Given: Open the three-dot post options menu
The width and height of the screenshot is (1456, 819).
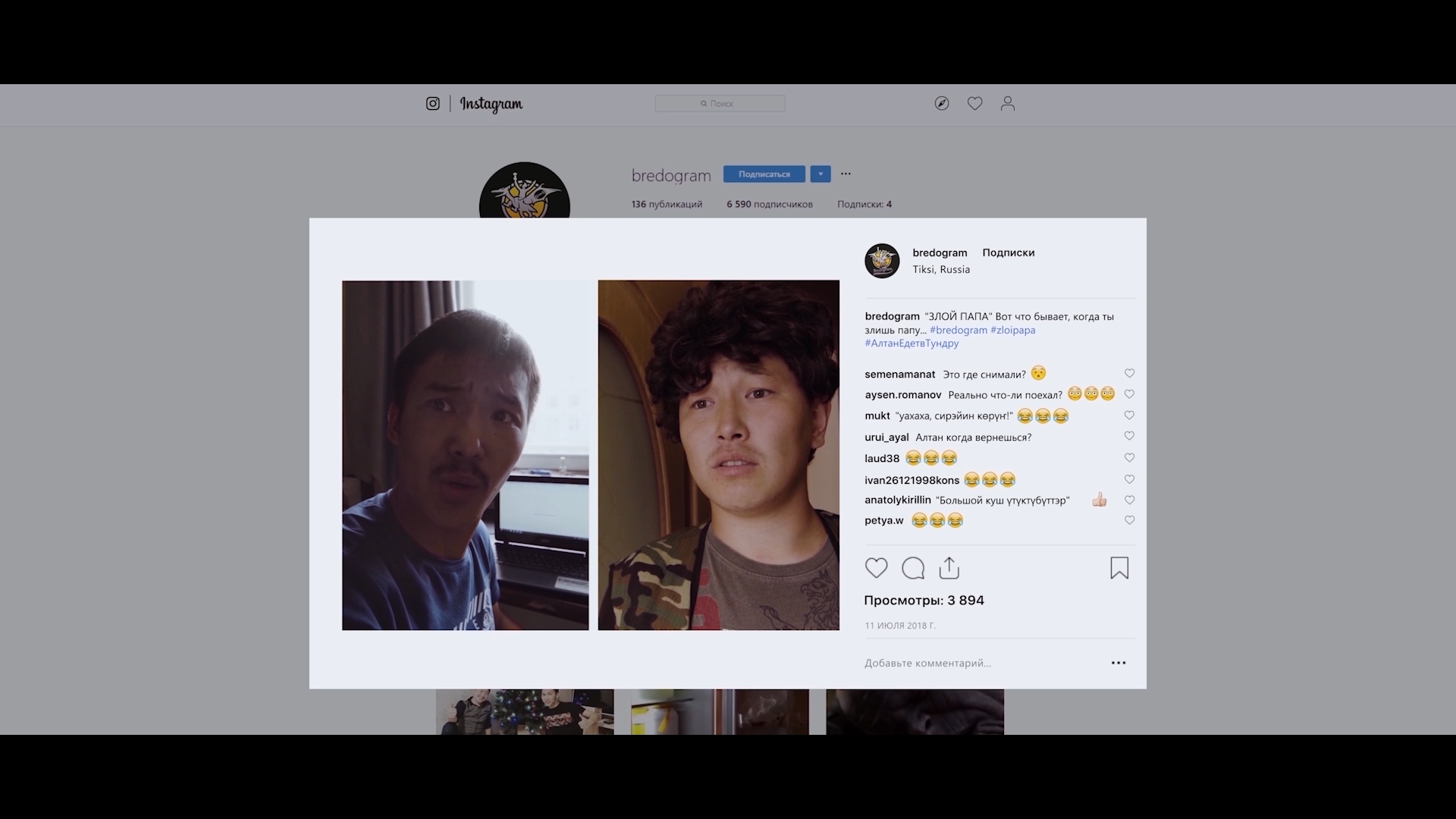Looking at the screenshot, I should click(1119, 663).
